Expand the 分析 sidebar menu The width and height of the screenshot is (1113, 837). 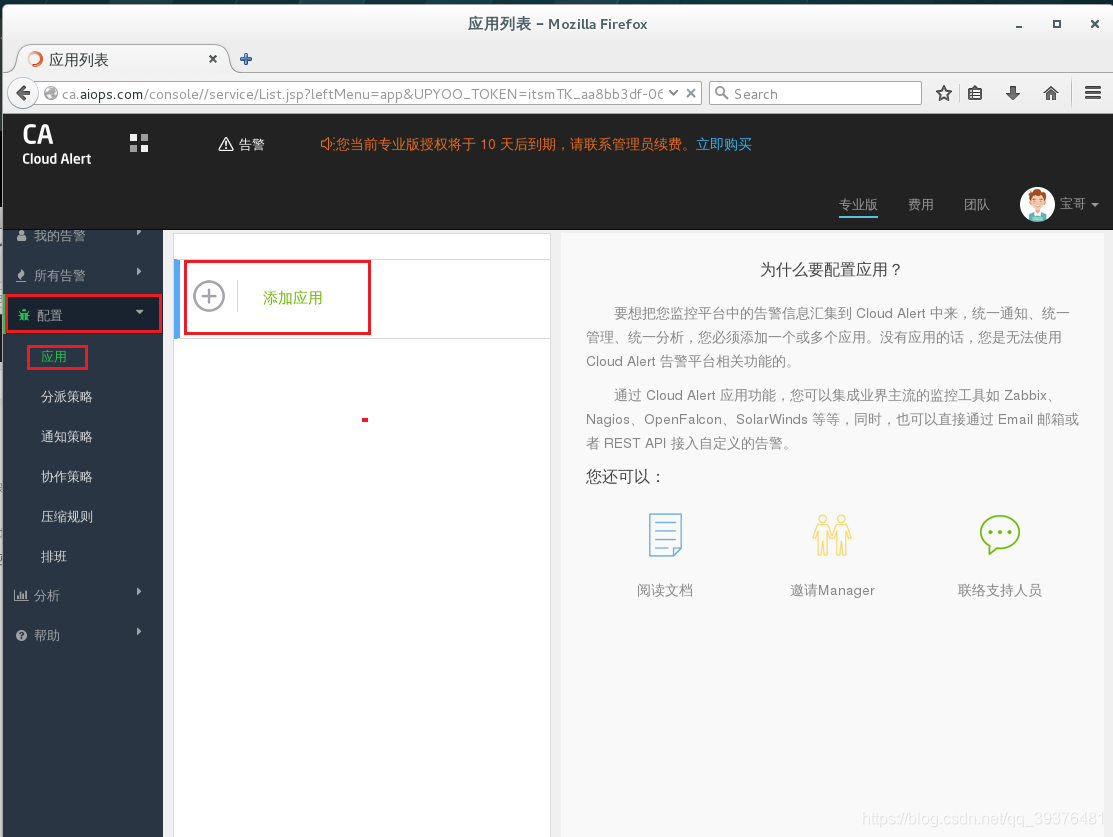pos(82,595)
